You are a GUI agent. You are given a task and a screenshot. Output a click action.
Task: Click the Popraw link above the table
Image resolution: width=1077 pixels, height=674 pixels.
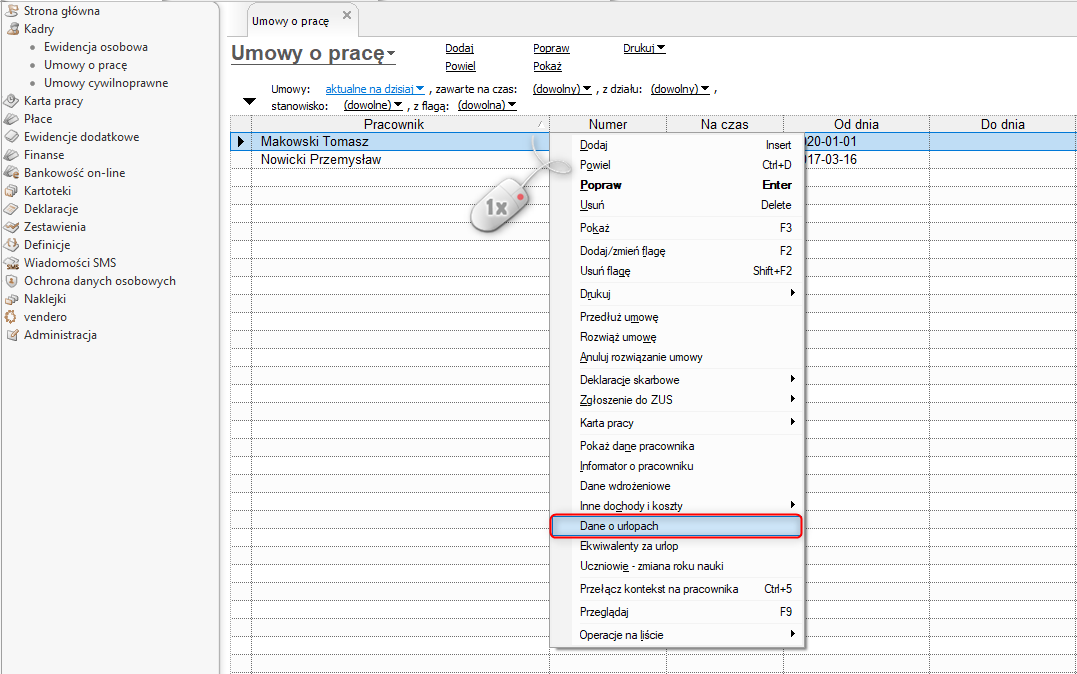click(x=552, y=48)
